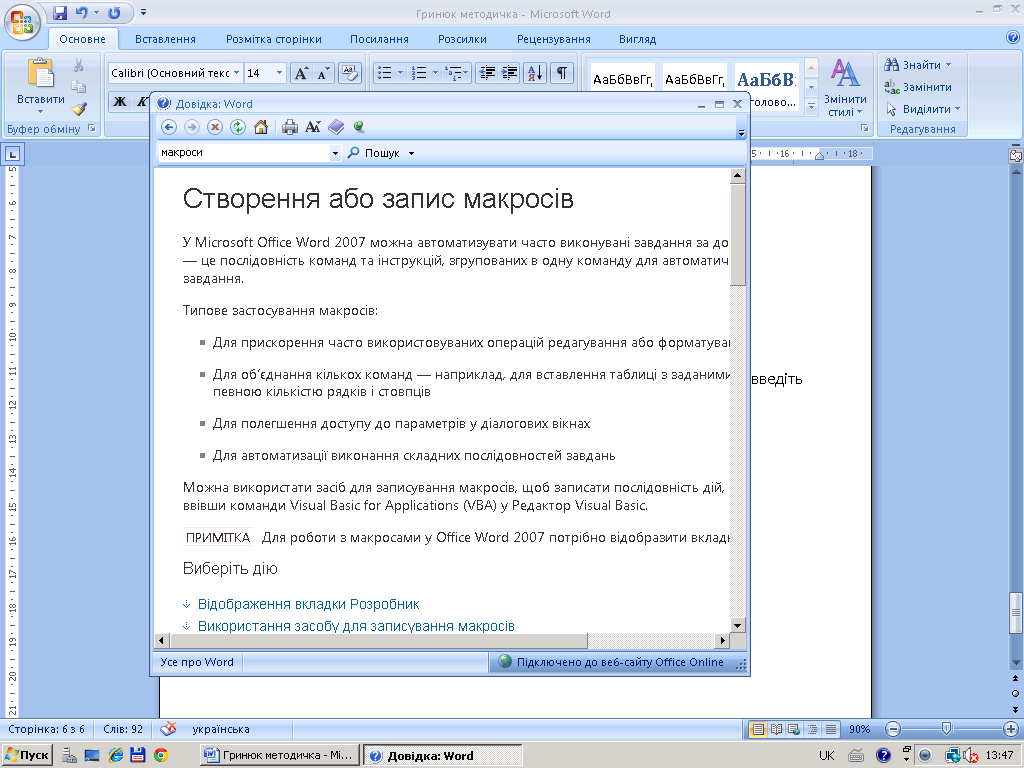Switch to Outline view

pyautogui.click(x=812, y=729)
